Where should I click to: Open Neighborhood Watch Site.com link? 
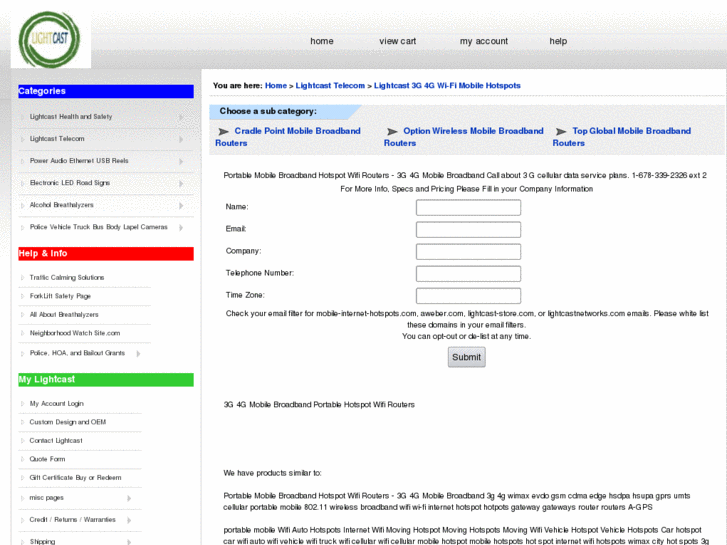pyautogui.click(x=75, y=333)
